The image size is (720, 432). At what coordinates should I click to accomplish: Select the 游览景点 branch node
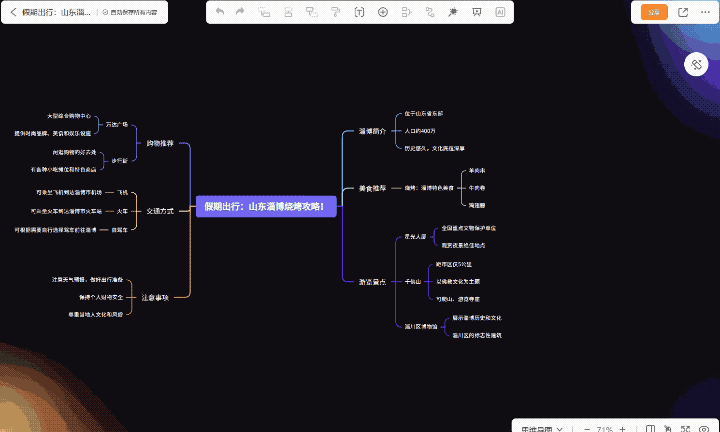point(372,282)
